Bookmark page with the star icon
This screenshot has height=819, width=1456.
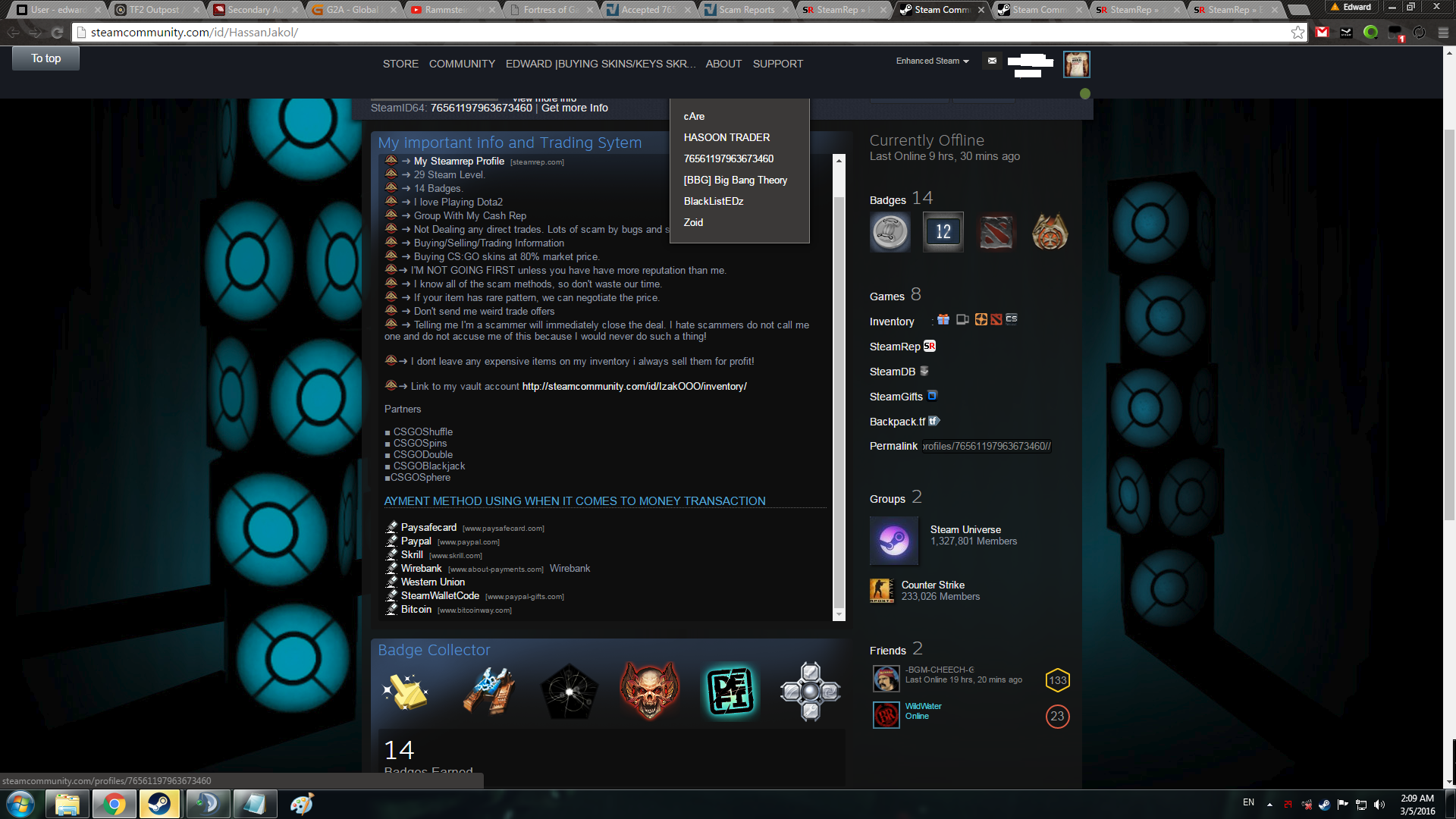tap(1298, 33)
